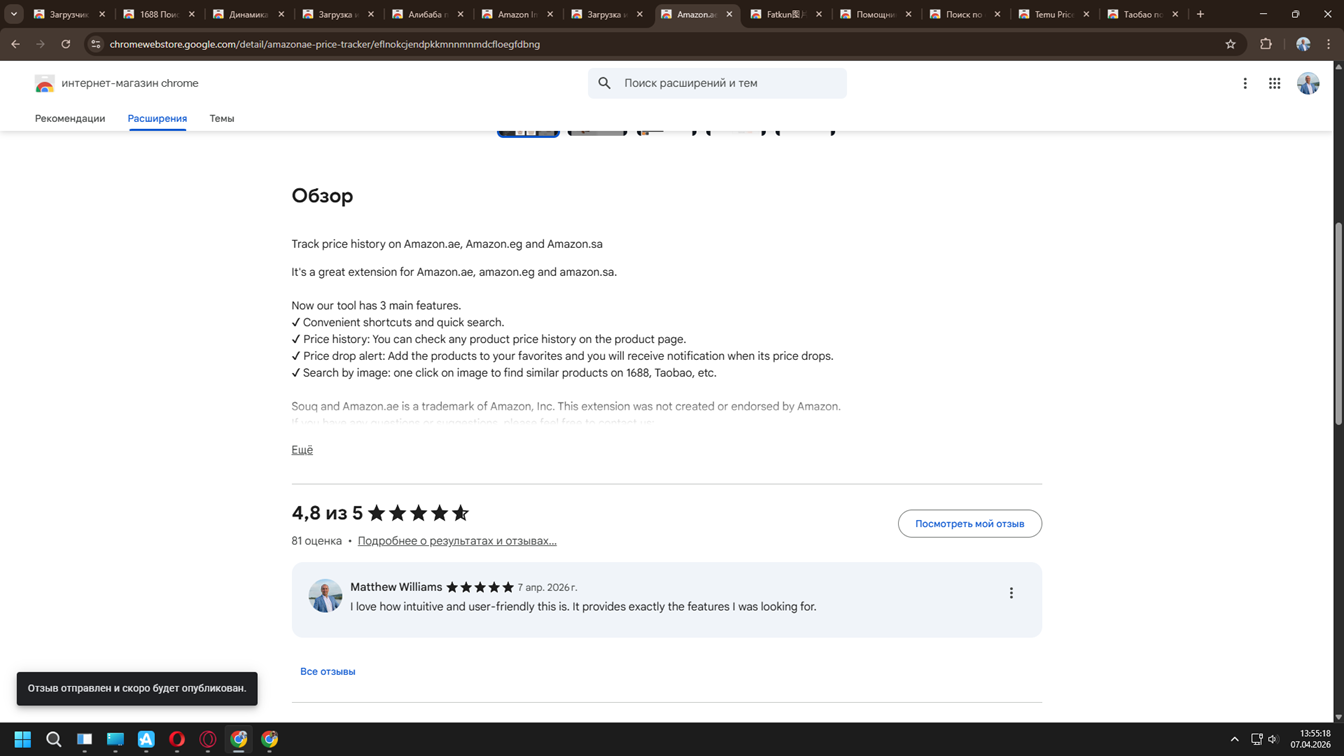Viewport: 1344px width, 756px height.
Task: Open the browser Extensions puzzle icon
Action: (1266, 44)
